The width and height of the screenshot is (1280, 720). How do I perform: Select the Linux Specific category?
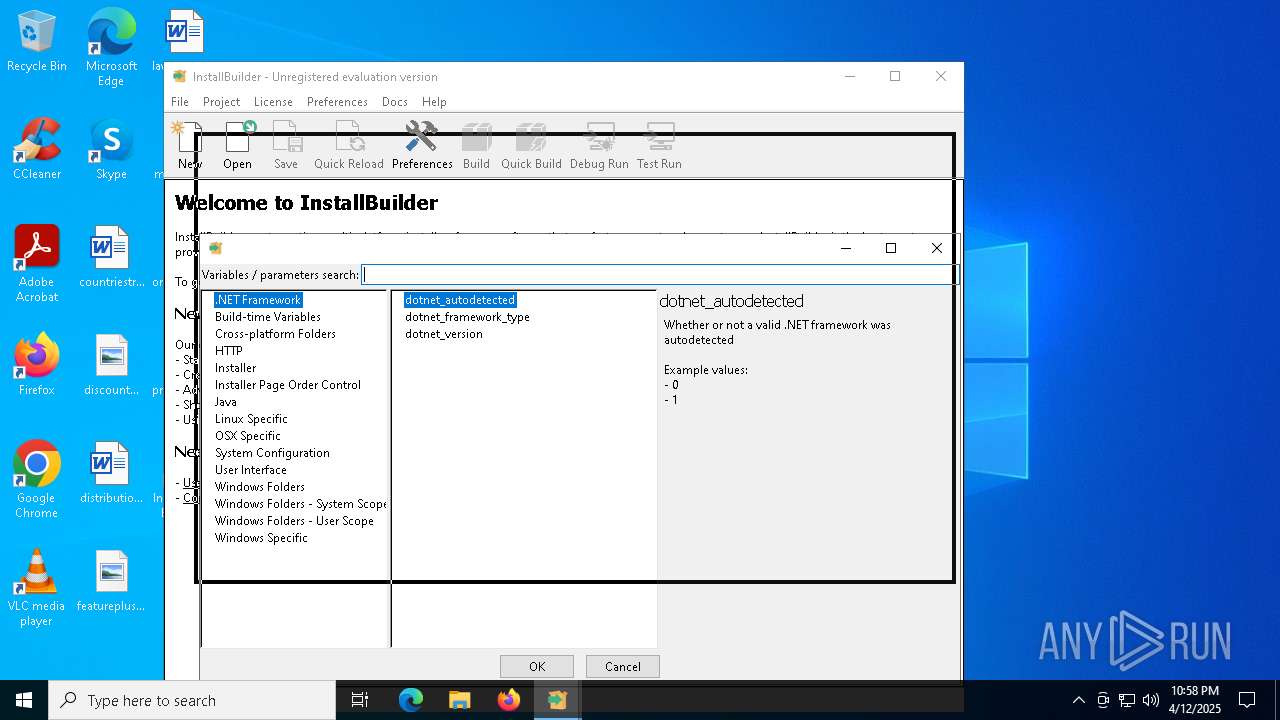point(251,419)
